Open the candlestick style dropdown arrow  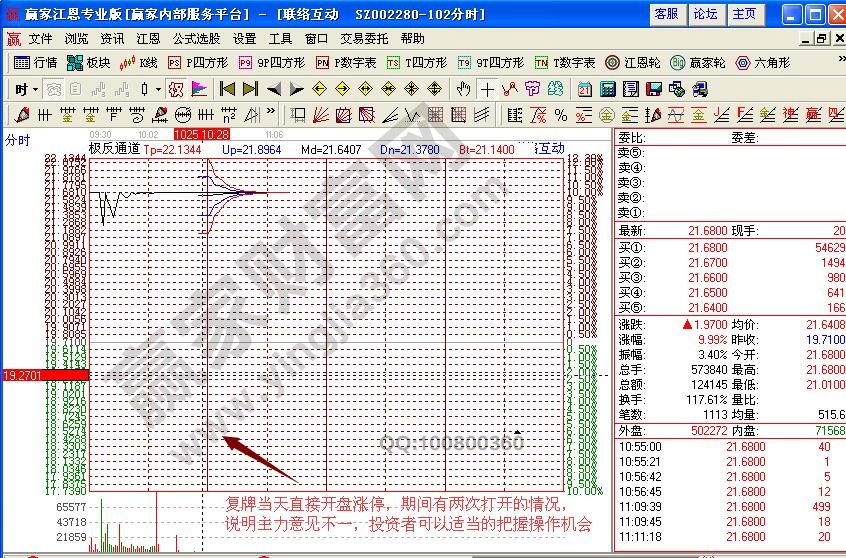coord(158,89)
